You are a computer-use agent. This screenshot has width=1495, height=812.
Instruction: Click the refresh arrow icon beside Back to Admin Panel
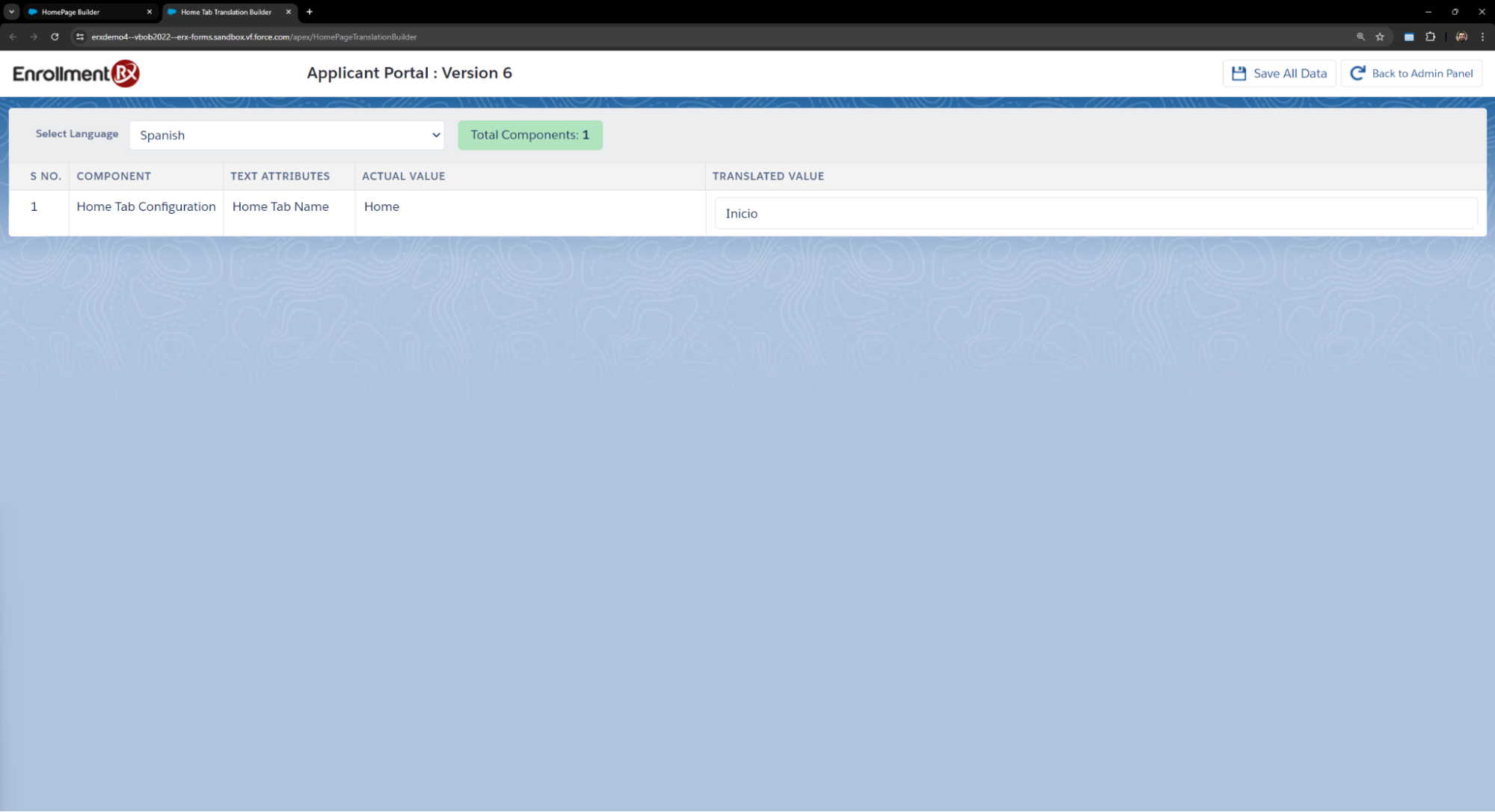tap(1357, 73)
